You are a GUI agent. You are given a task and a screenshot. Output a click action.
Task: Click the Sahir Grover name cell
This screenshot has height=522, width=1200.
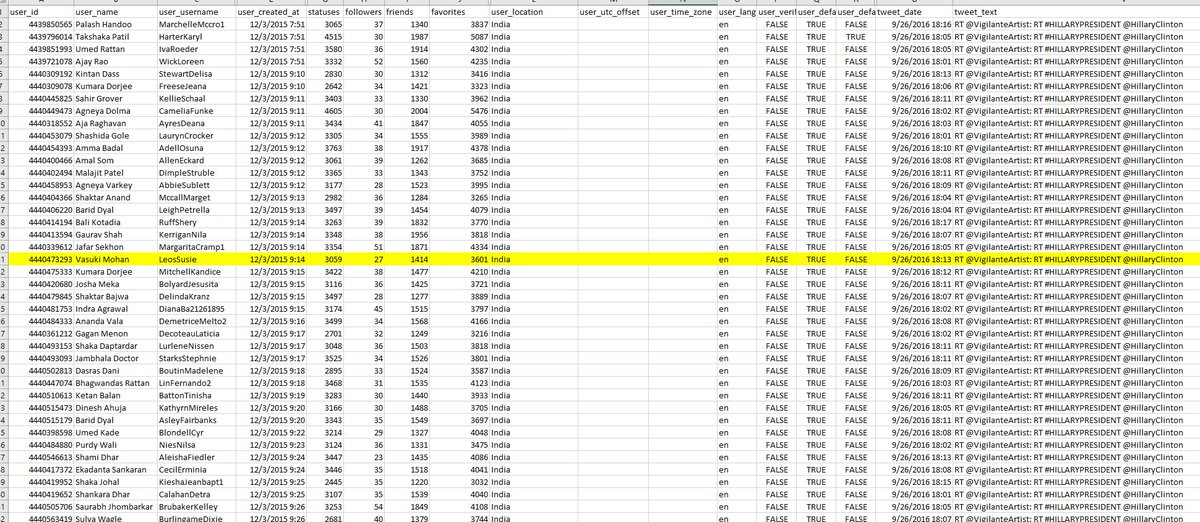tap(115, 99)
